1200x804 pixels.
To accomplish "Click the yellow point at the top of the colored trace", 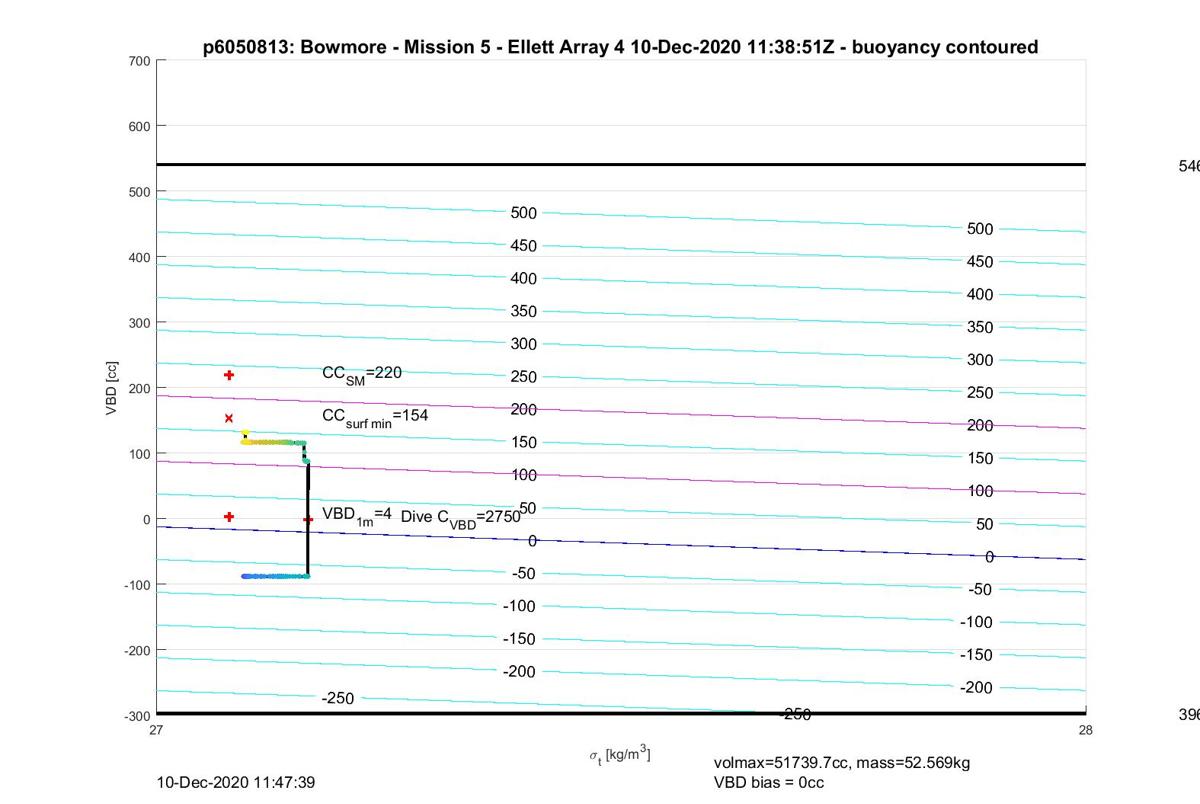I will [245, 433].
